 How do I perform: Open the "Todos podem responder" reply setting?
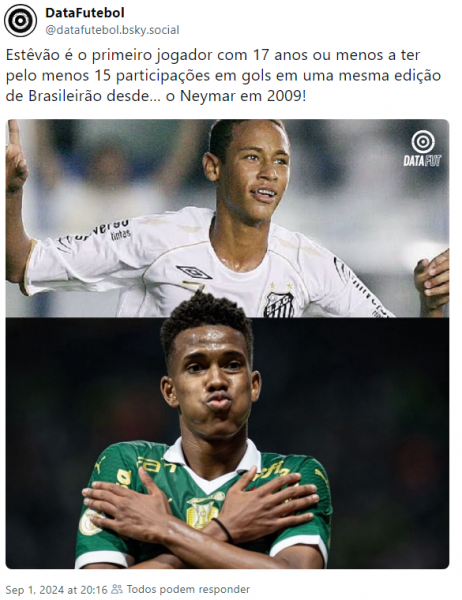tap(188, 589)
